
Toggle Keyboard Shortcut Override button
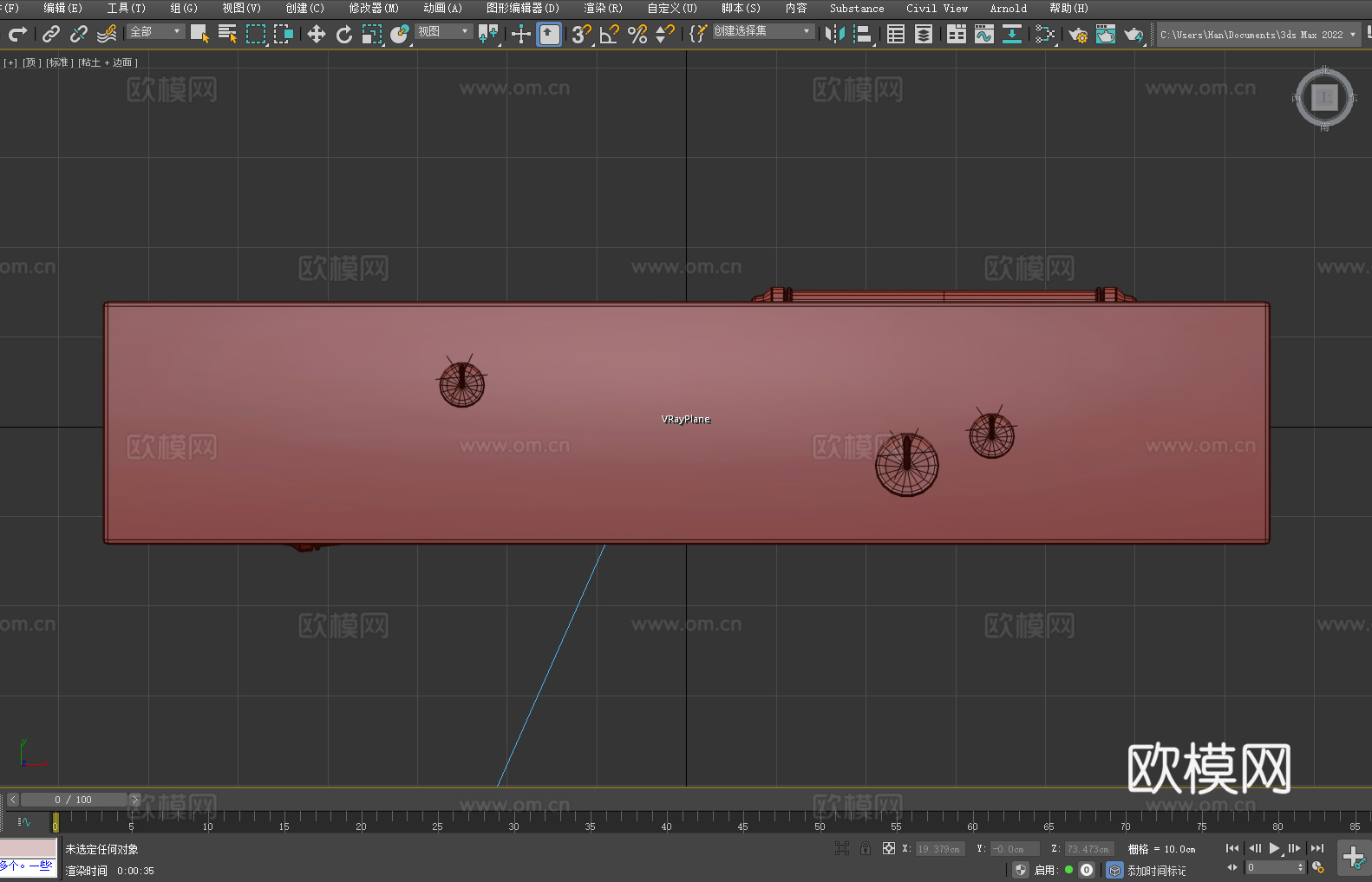click(x=549, y=34)
